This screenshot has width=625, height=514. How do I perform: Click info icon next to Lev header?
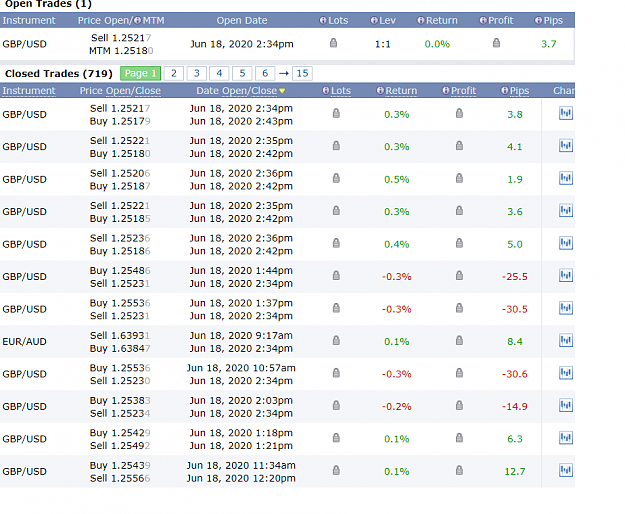374,20
